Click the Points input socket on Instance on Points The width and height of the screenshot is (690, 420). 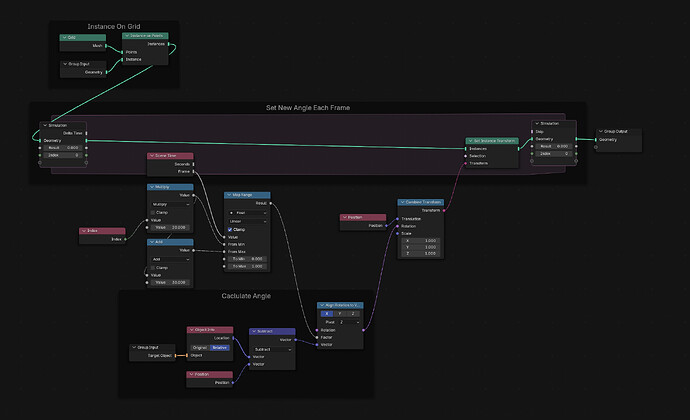point(122,52)
